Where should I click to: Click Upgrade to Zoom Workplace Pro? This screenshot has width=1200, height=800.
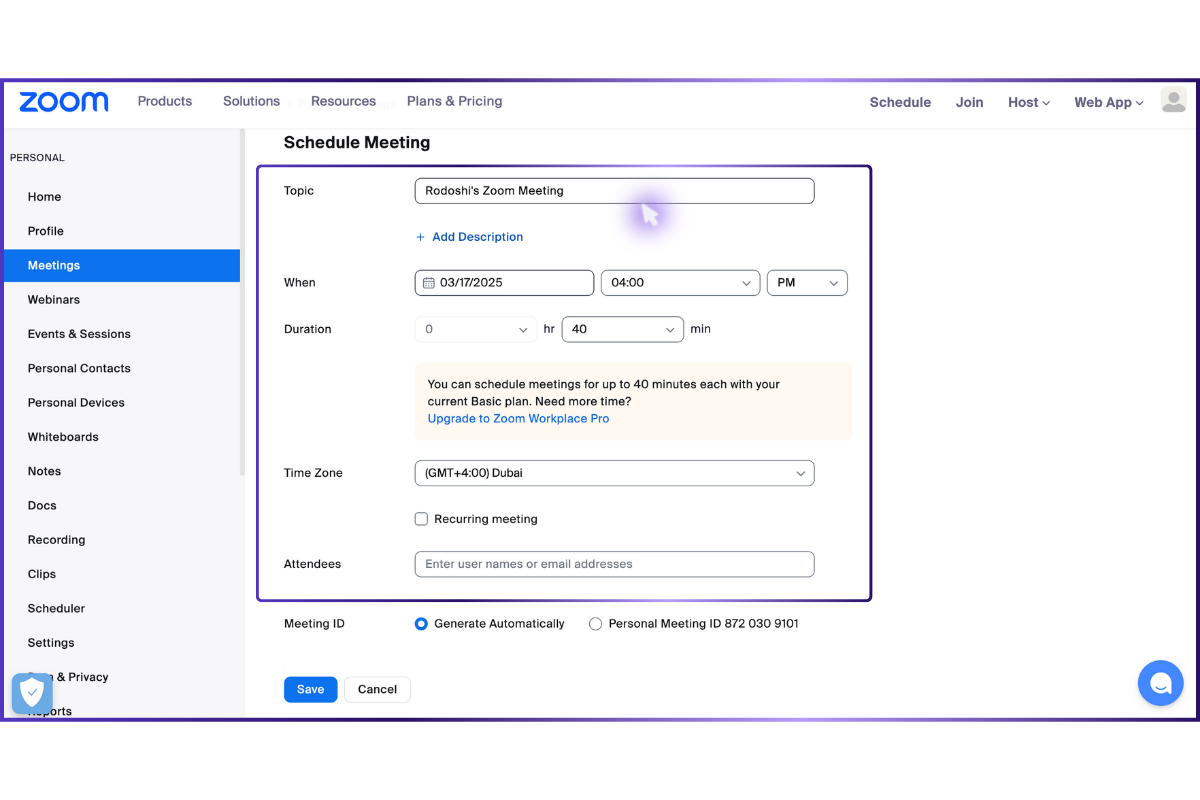point(518,419)
